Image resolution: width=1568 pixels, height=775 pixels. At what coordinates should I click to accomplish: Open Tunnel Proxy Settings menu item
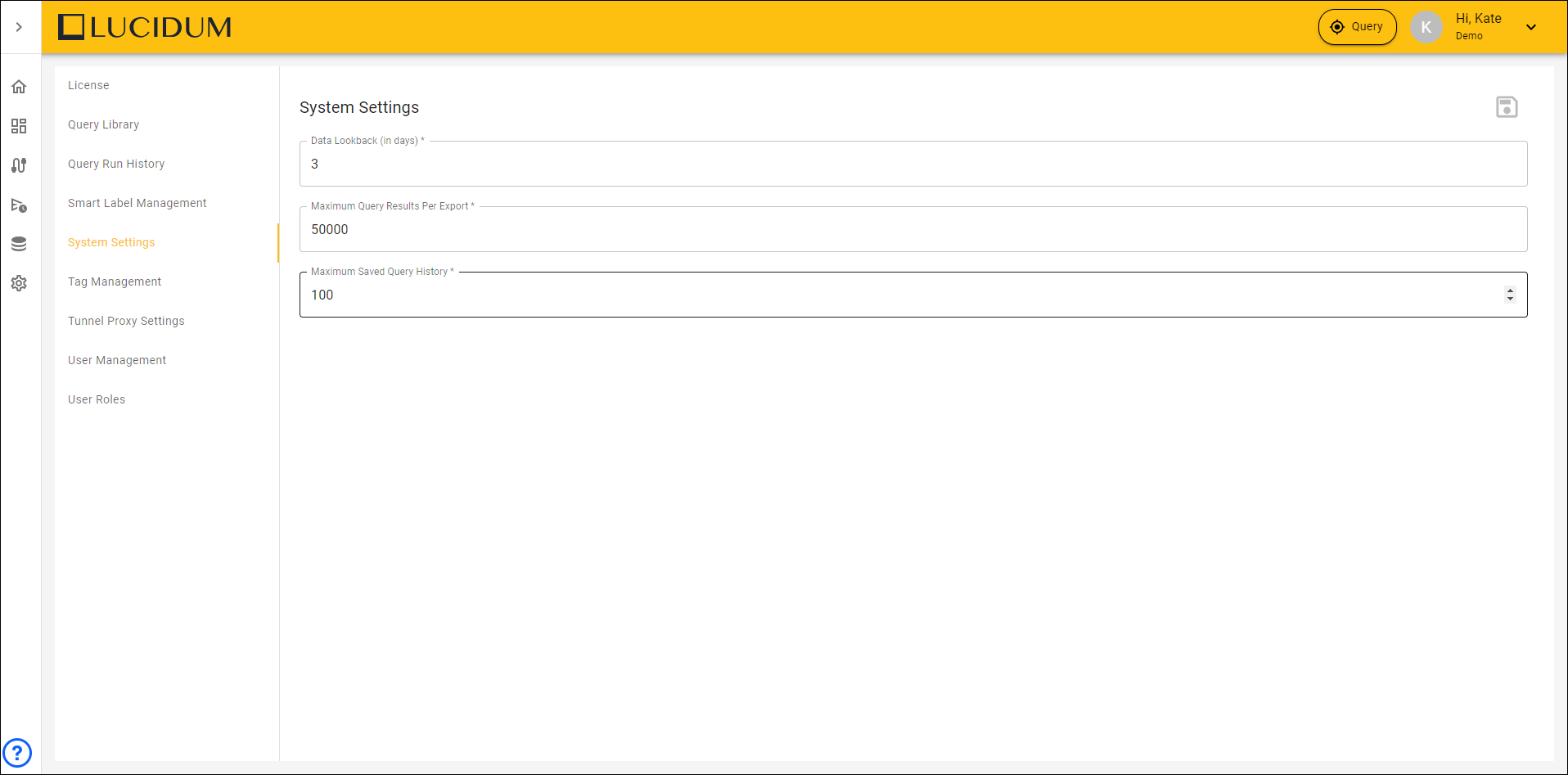click(126, 321)
